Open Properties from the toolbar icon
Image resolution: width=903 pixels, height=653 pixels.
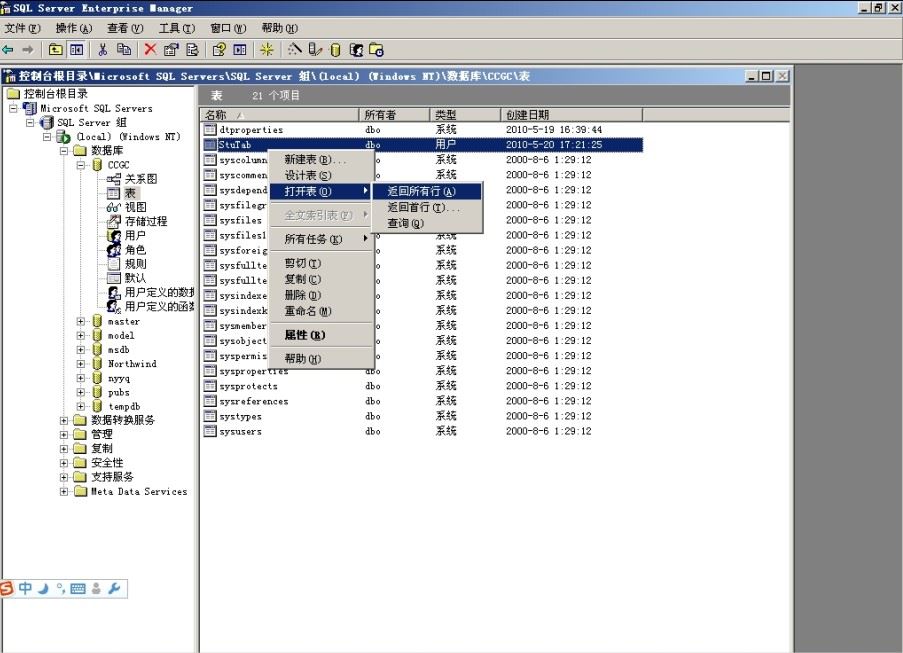(x=171, y=50)
